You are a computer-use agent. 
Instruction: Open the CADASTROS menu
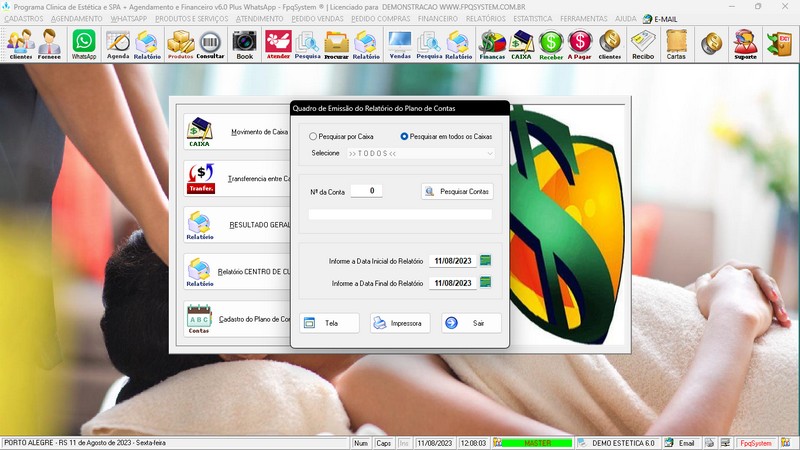pyautogui.click(x=24, y=18)
